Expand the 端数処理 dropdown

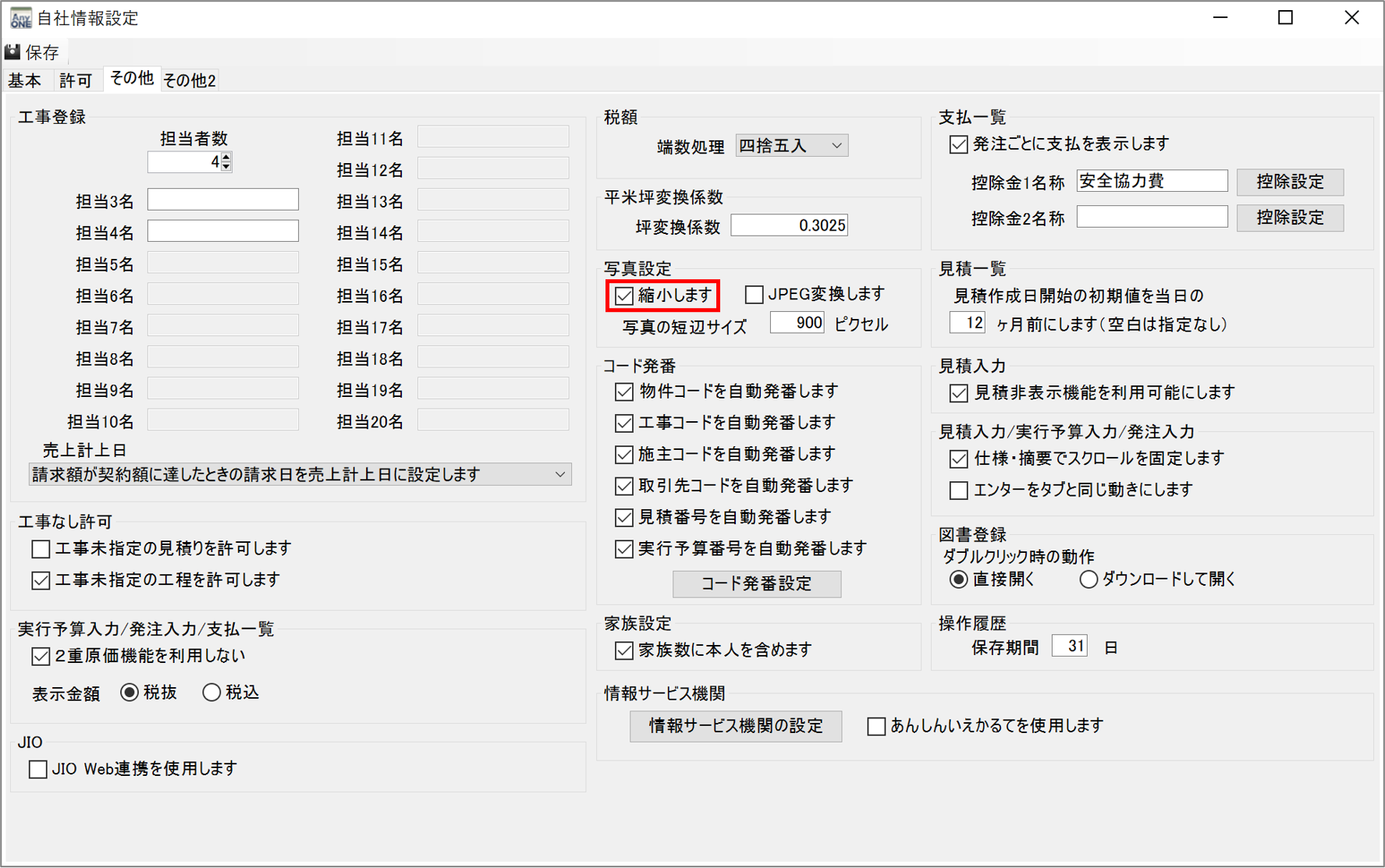tap(791, 146)
